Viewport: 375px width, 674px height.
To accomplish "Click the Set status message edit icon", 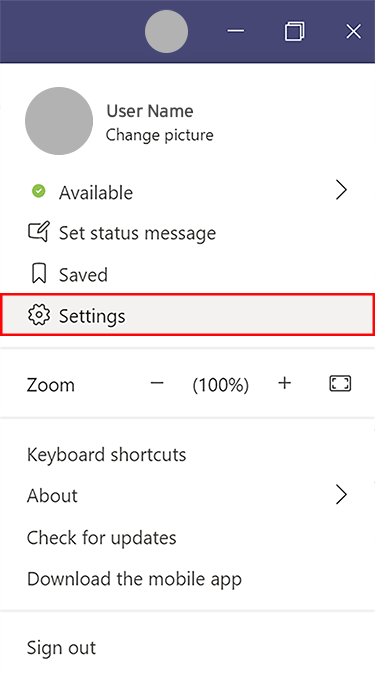I will click(x=39, y=232).
